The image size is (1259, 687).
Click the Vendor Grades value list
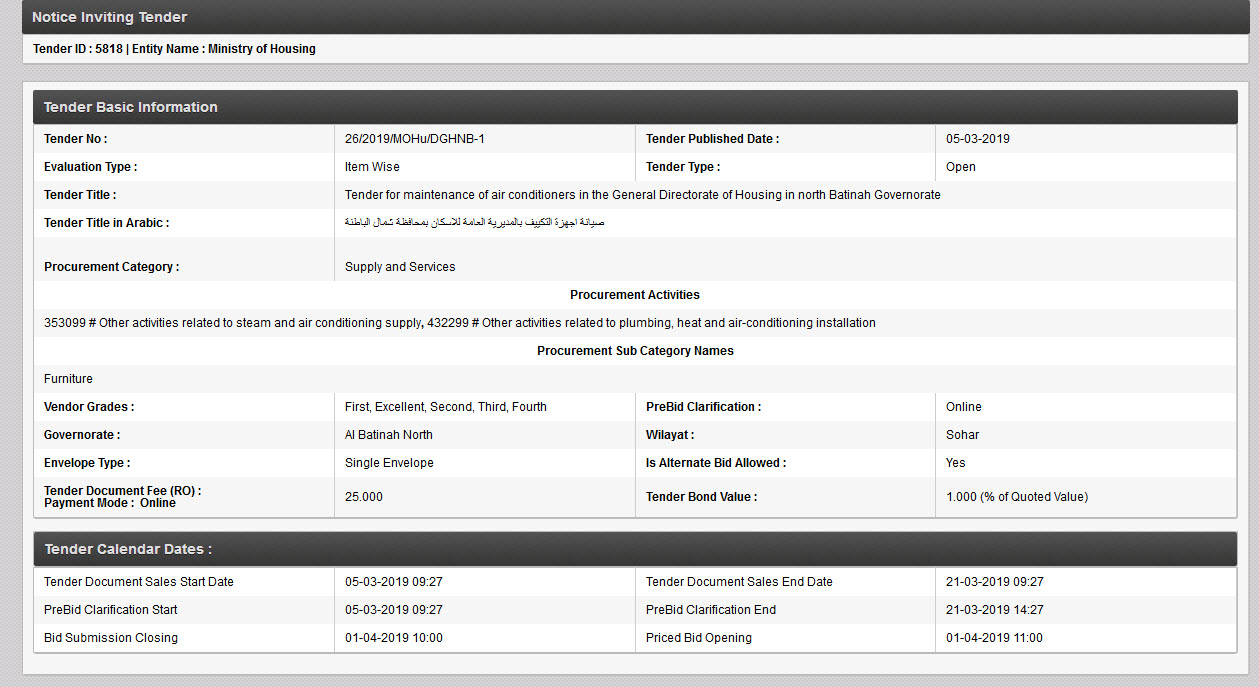[445, 407]
